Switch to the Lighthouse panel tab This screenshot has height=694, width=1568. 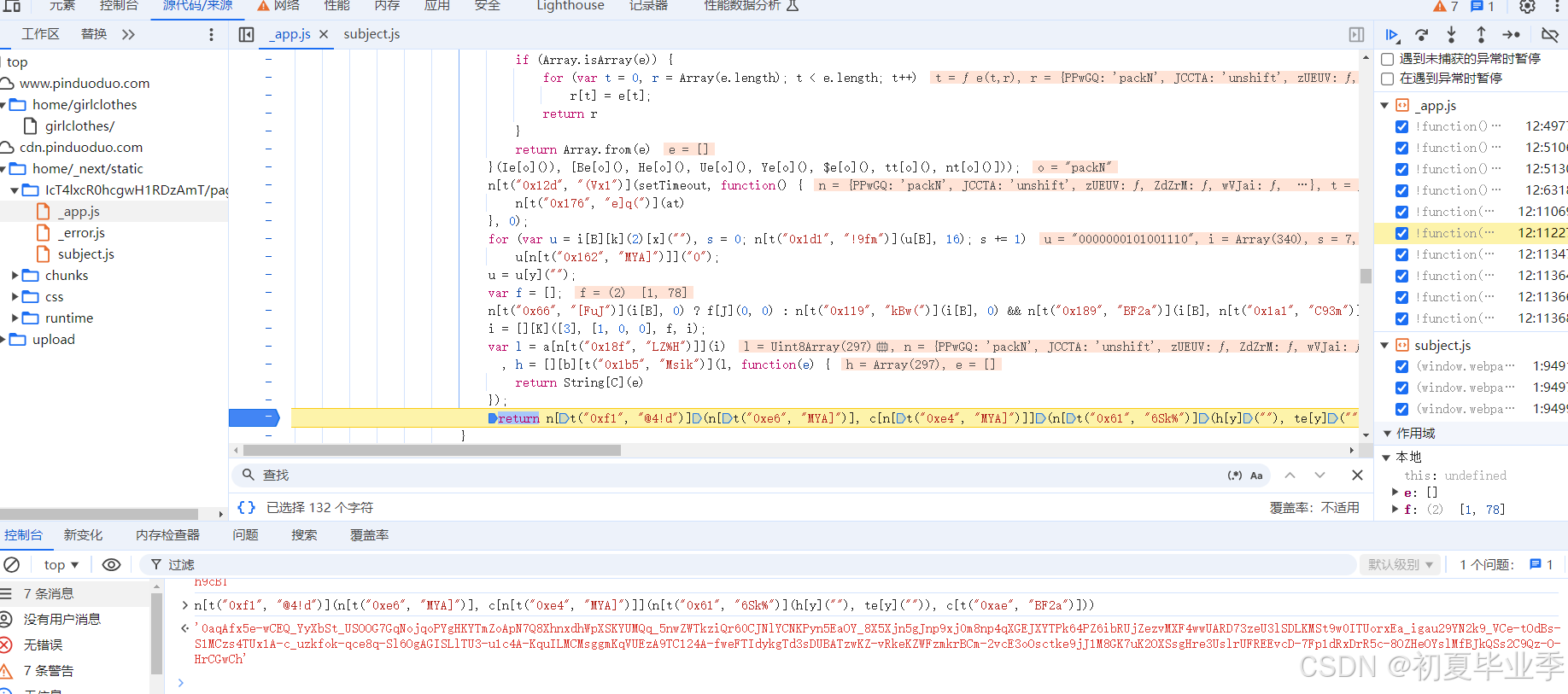[570, 6]
